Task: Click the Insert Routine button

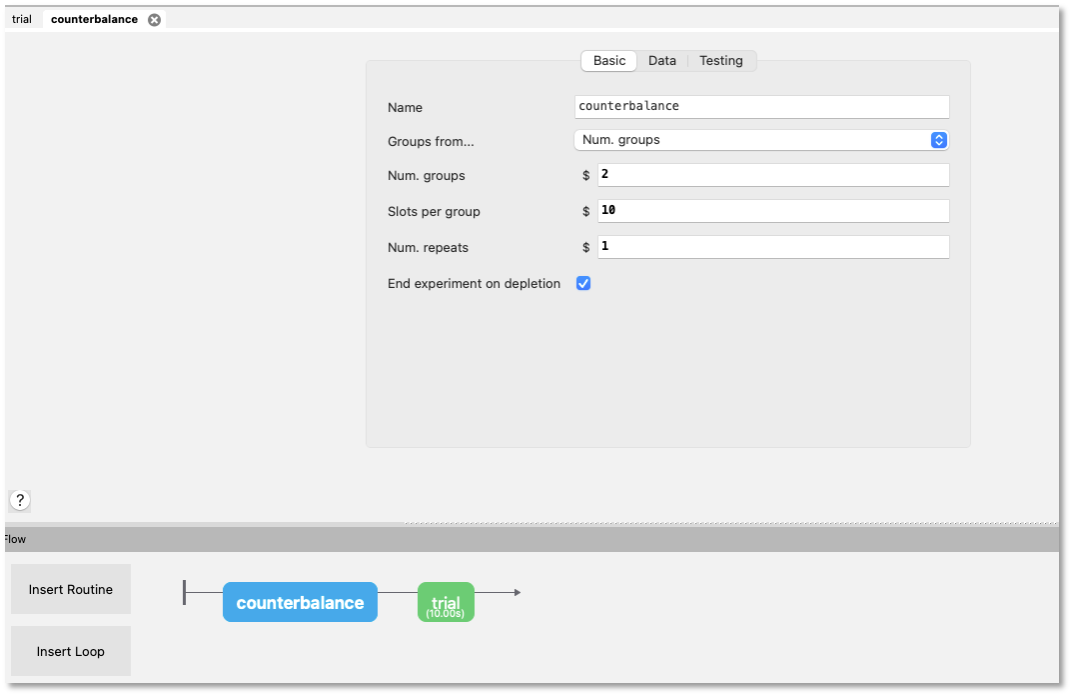Action: (70, 589)
